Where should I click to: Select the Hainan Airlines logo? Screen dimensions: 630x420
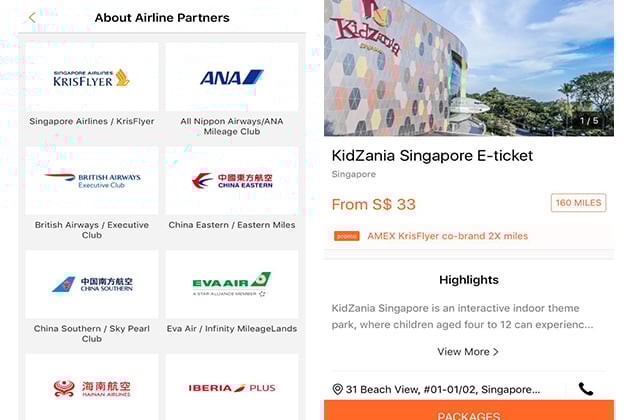92,387
